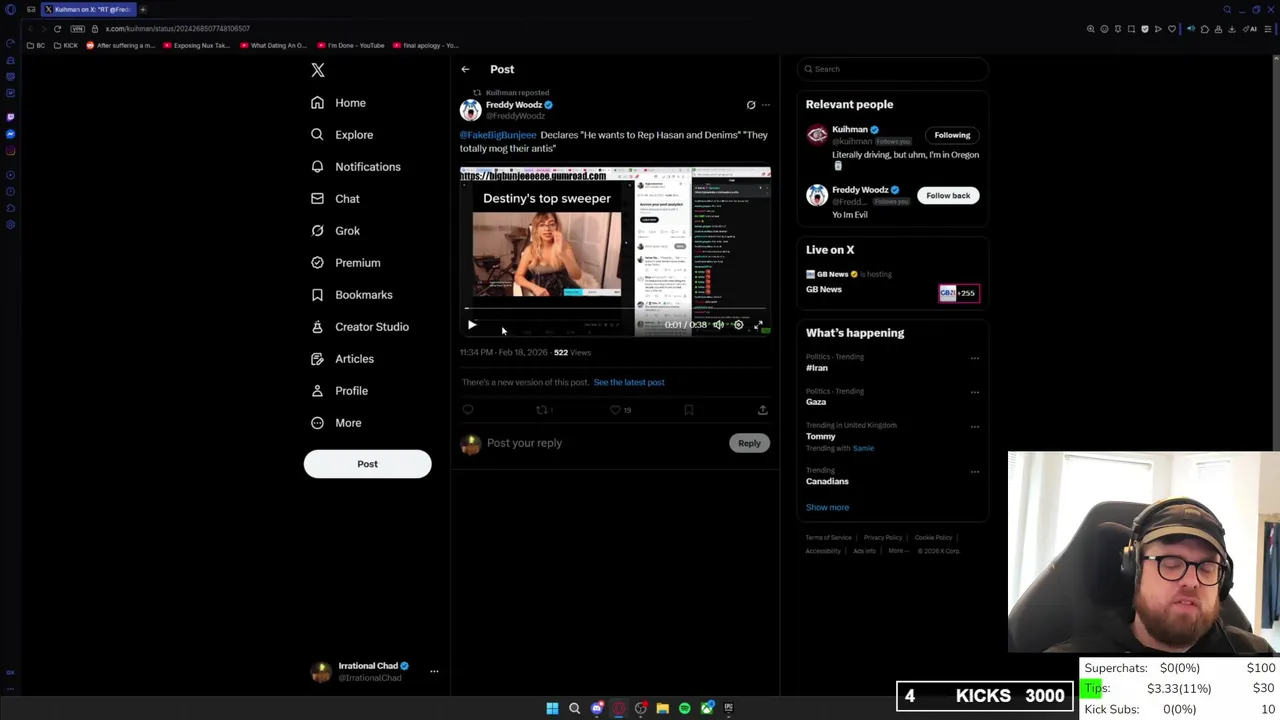Toggle the browser ad-block shield icon
Screen dimensions: 1280x720
tap(1145, 29)
